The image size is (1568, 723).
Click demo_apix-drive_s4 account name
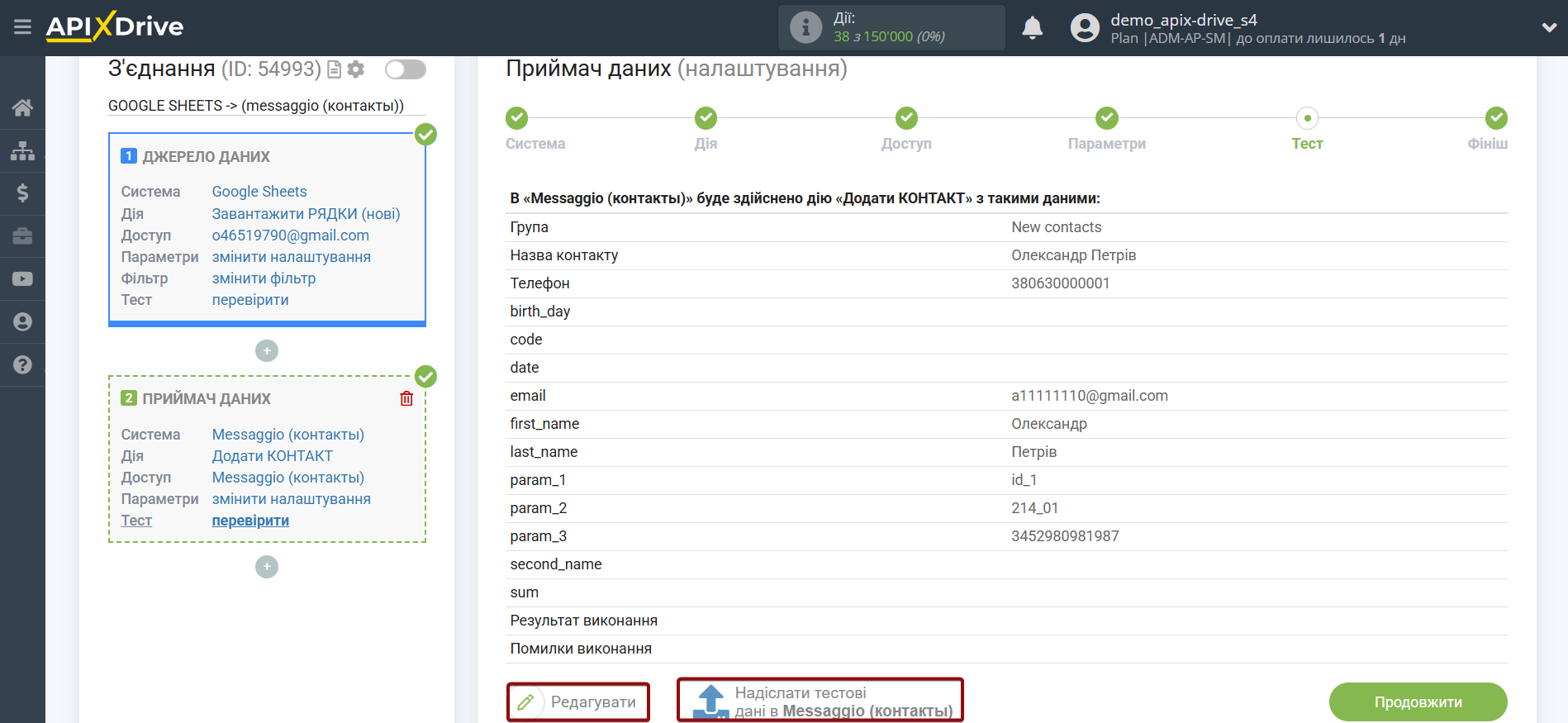click(1184, 20)
